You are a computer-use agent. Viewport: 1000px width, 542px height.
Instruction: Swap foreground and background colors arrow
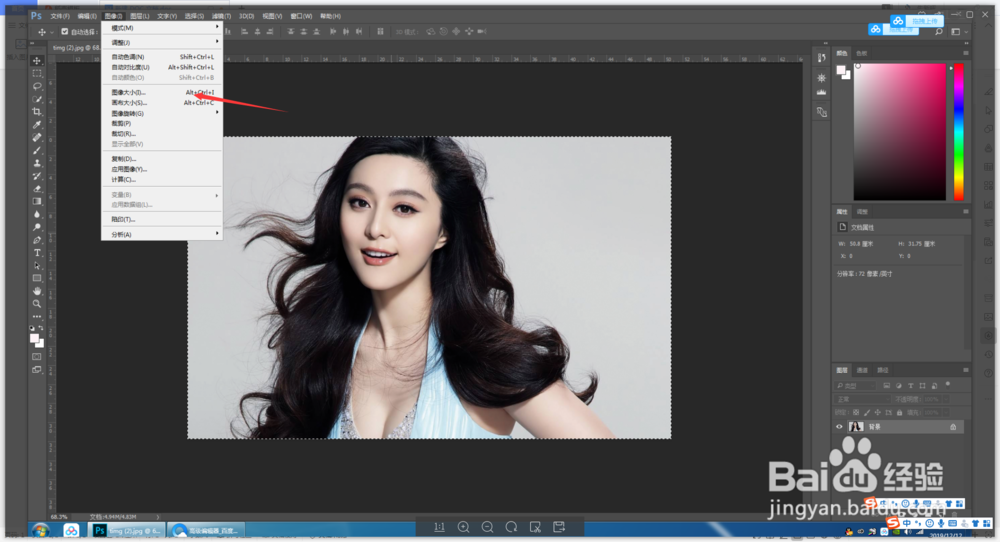tap(41, 328)
